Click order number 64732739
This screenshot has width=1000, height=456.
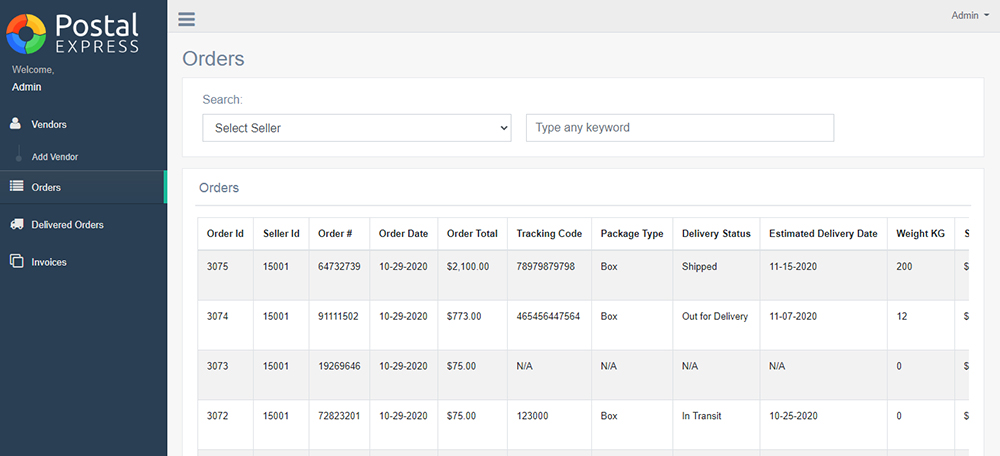pyautogui.click(x=339, y=267)
